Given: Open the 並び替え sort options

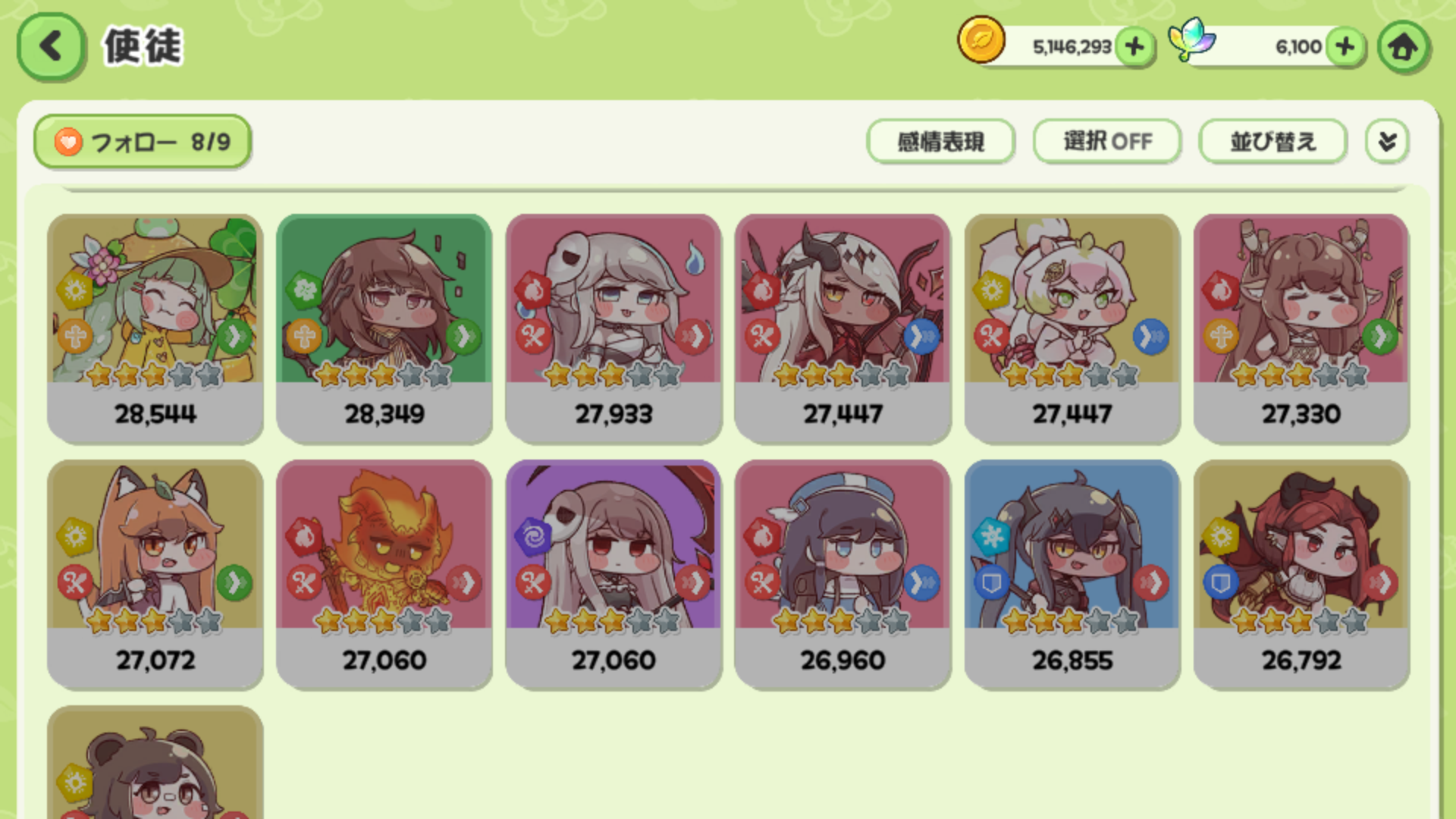Looking at the screenshot, I should point(1272,141).
